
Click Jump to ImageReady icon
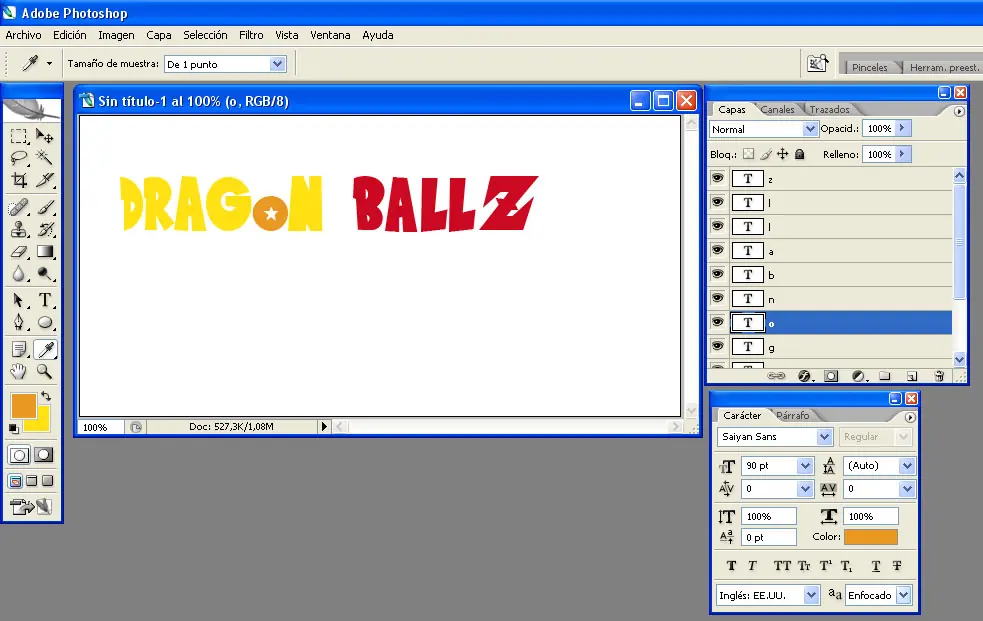pyautogui.click(x=31, y=506)
